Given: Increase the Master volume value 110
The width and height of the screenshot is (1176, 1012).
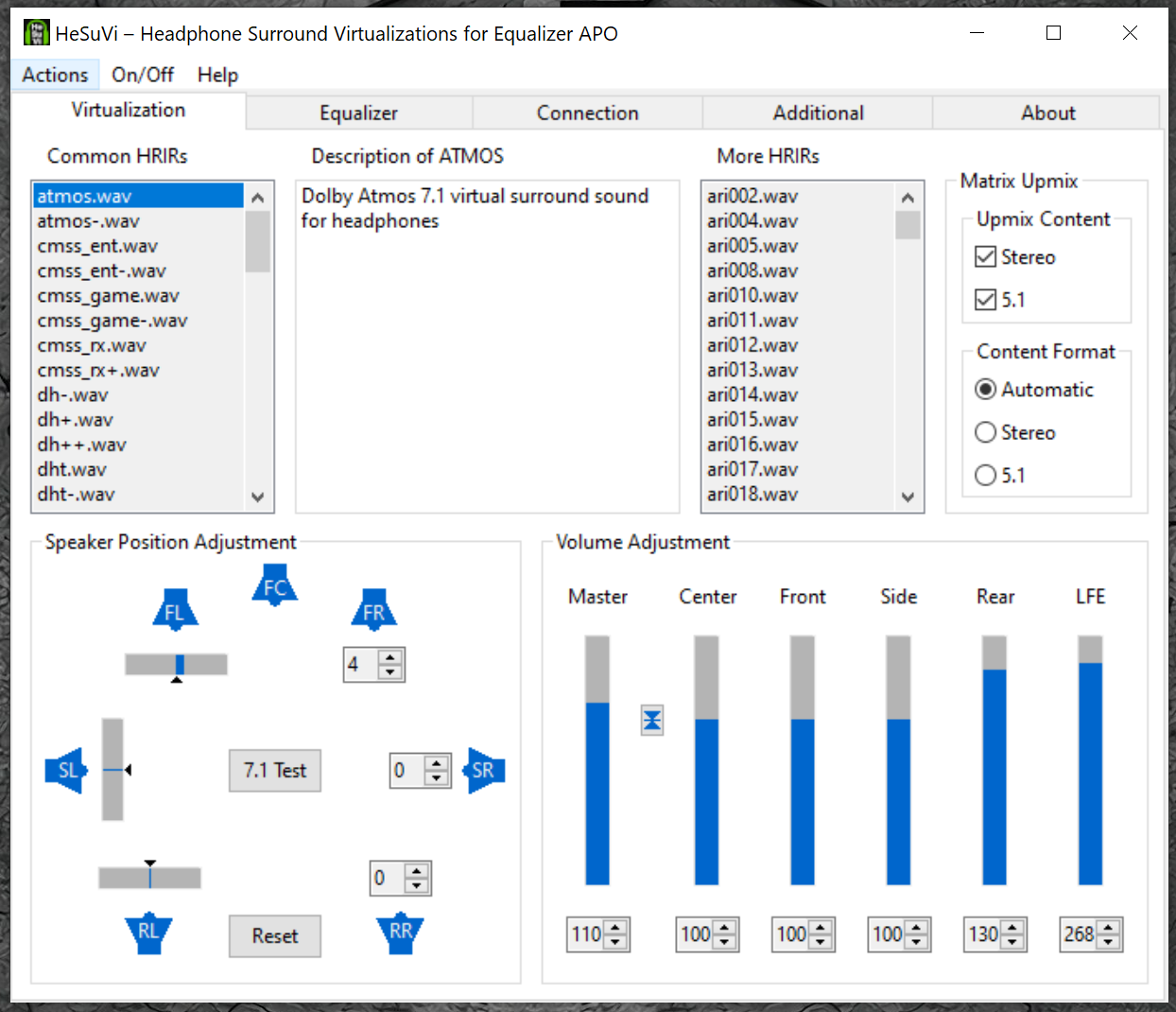Looking at the screenshot, I should 615,928.
